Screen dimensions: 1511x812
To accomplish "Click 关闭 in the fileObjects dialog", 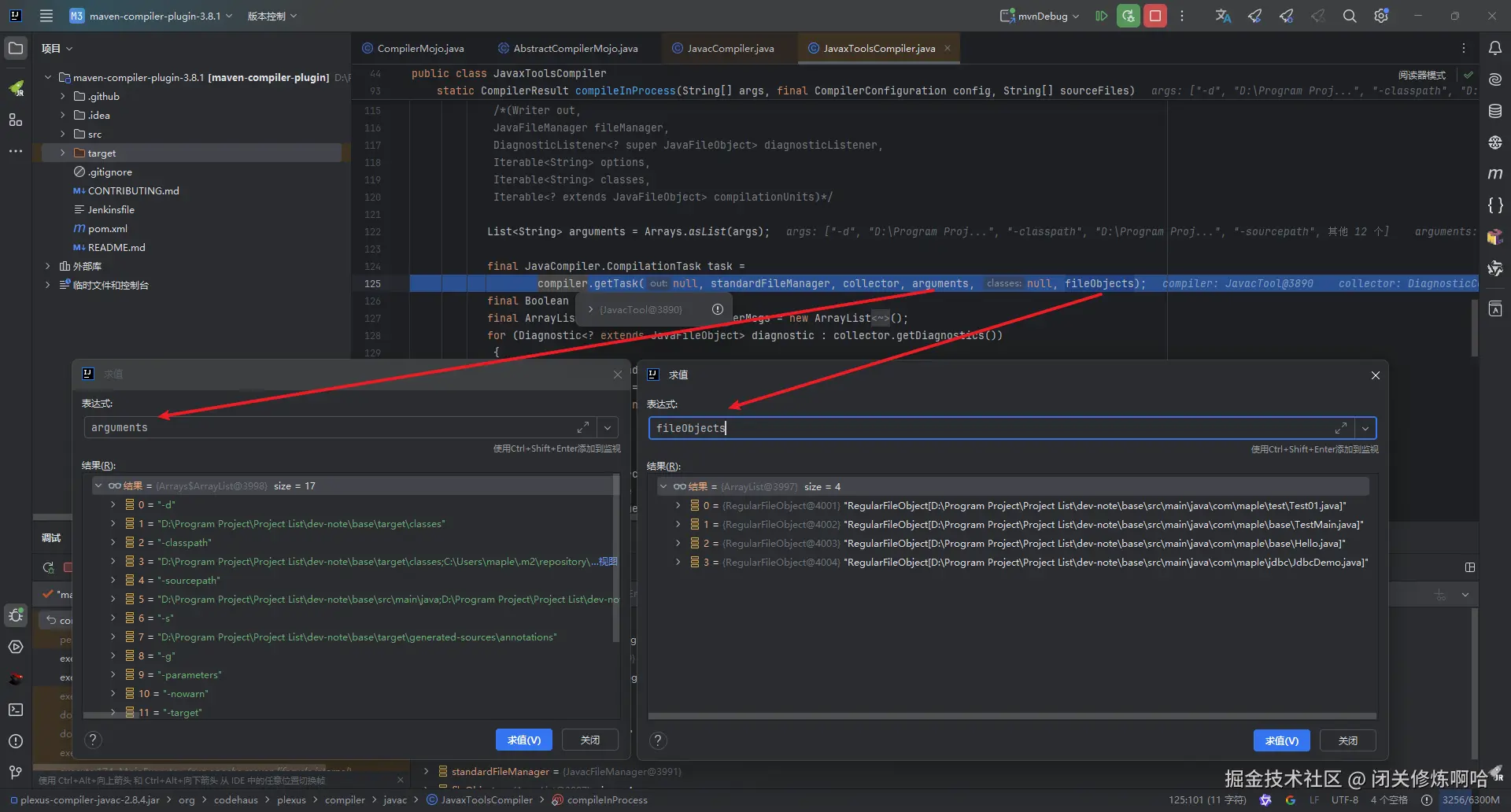I will click(x=1348, y=740).
